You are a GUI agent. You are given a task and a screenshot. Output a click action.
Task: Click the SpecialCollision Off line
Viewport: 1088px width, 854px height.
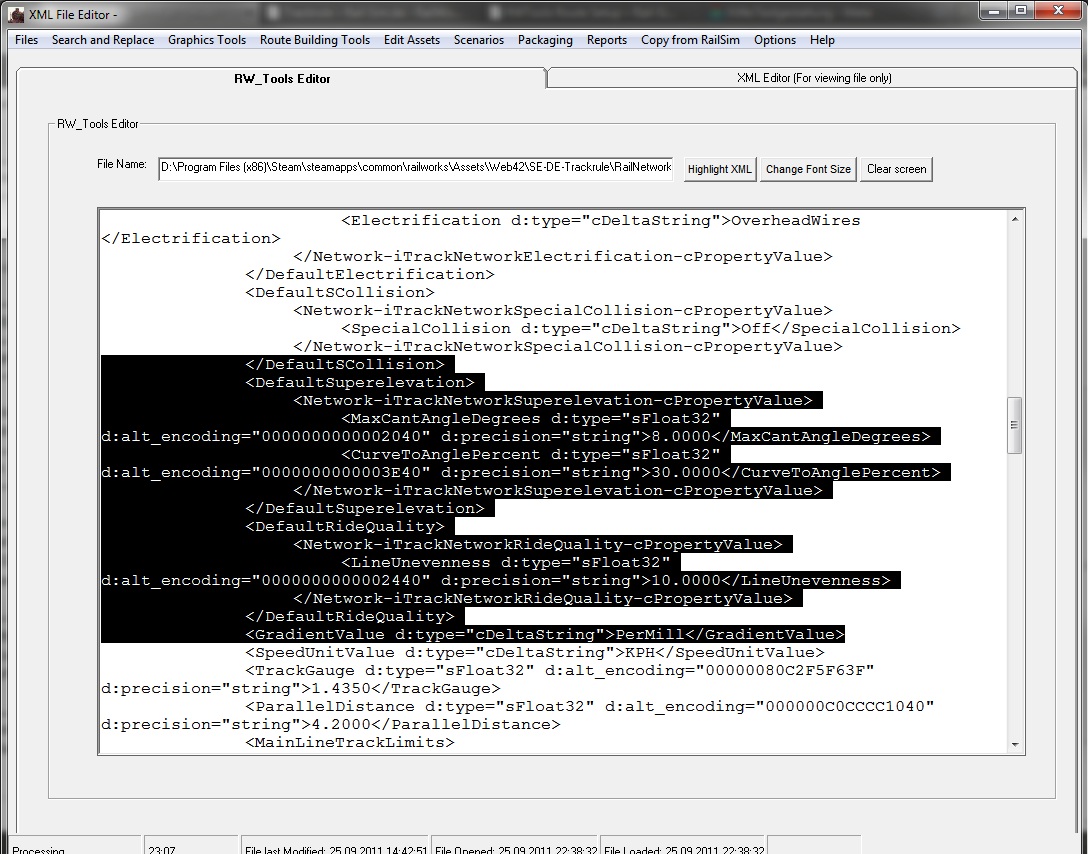click(x=651, y=329)
